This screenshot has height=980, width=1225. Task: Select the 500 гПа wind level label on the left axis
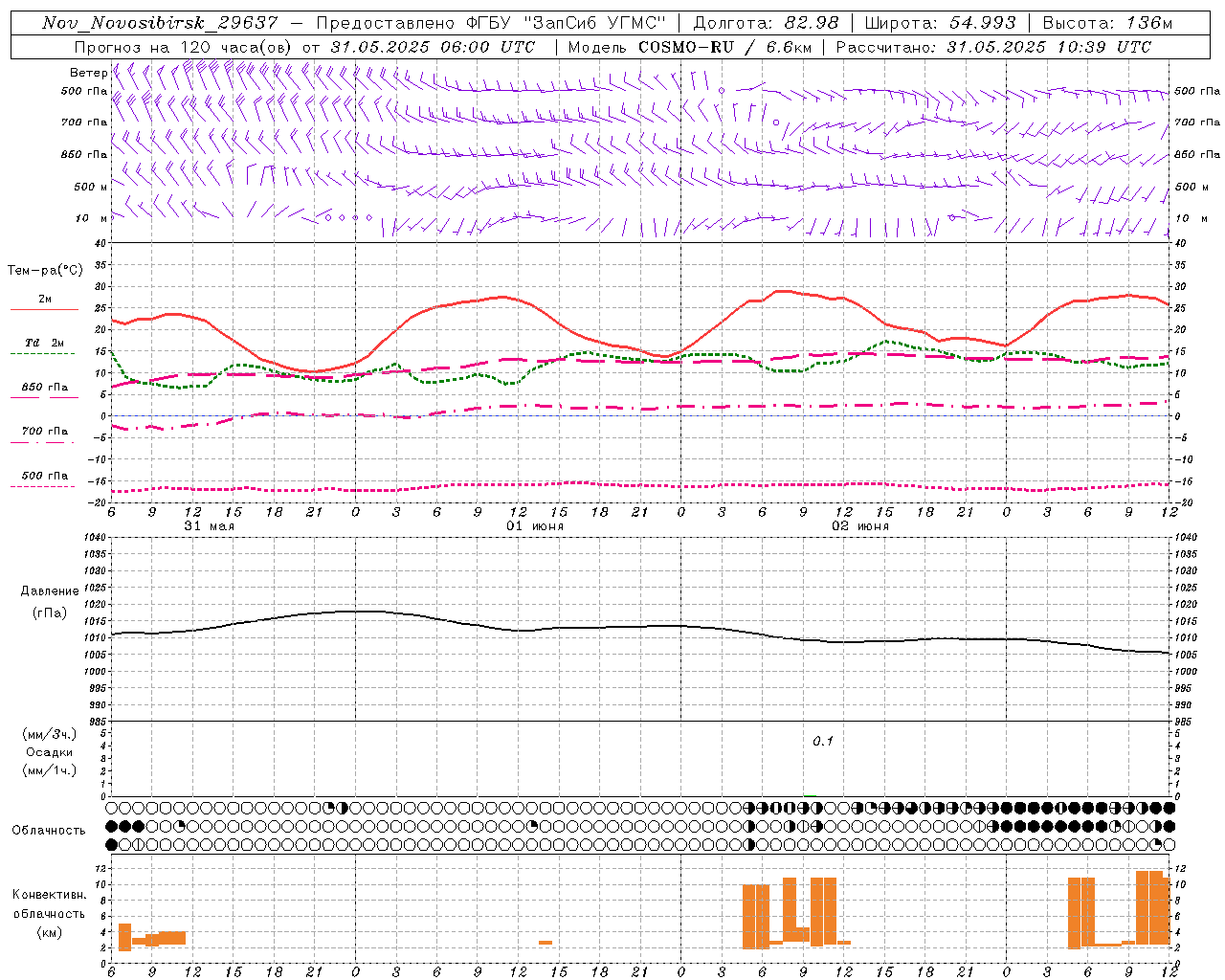click(84, 91)
